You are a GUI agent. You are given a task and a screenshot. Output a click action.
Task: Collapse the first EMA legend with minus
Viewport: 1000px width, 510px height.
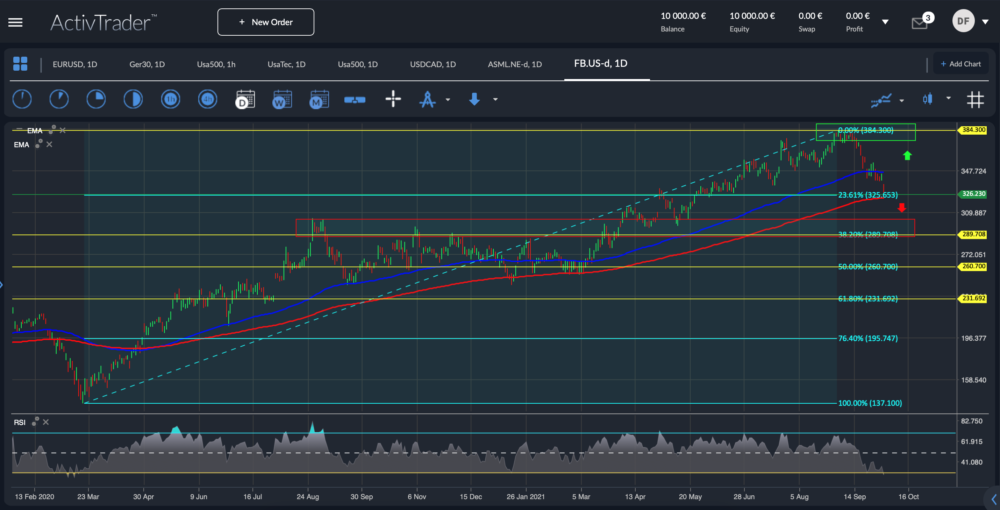coord(19,129)
